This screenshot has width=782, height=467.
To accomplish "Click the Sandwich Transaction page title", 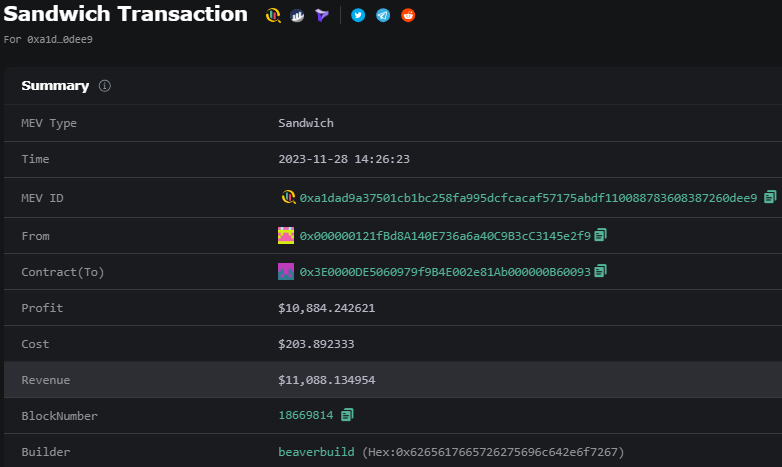I will [125, 14].
